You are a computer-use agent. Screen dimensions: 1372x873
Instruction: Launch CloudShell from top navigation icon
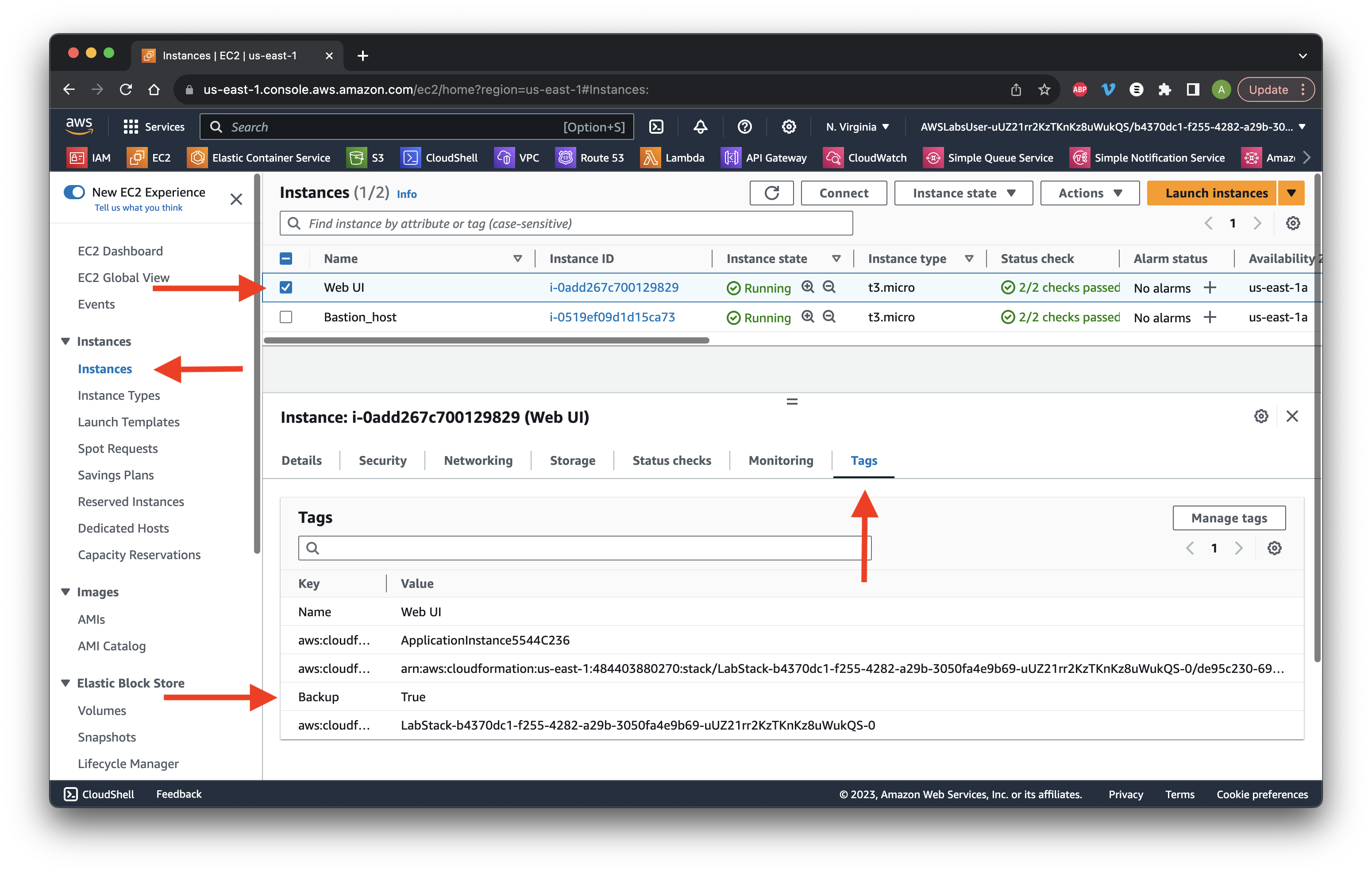click(656, 127)
